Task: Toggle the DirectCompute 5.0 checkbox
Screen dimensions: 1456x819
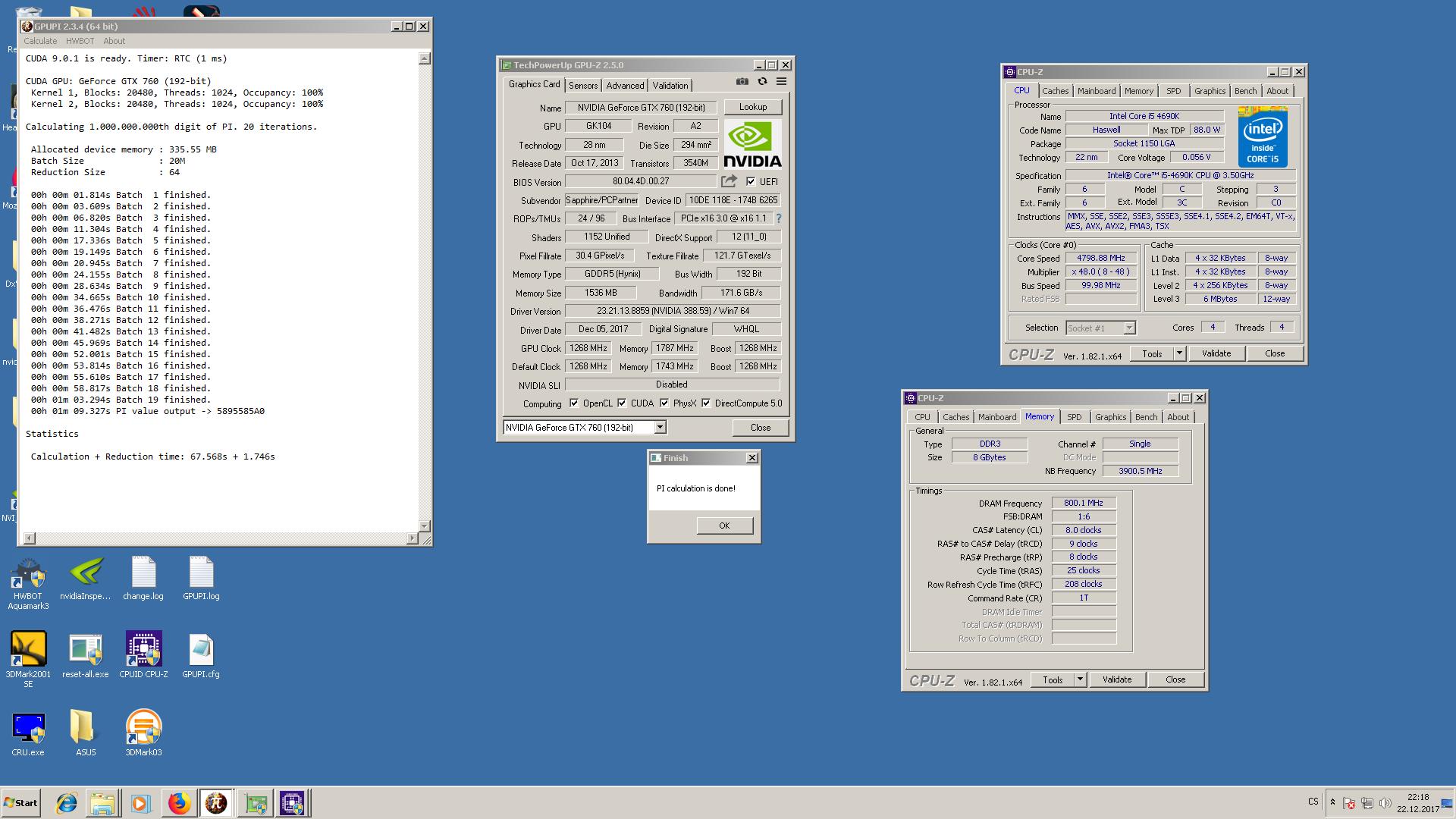Action: point(706,403)
